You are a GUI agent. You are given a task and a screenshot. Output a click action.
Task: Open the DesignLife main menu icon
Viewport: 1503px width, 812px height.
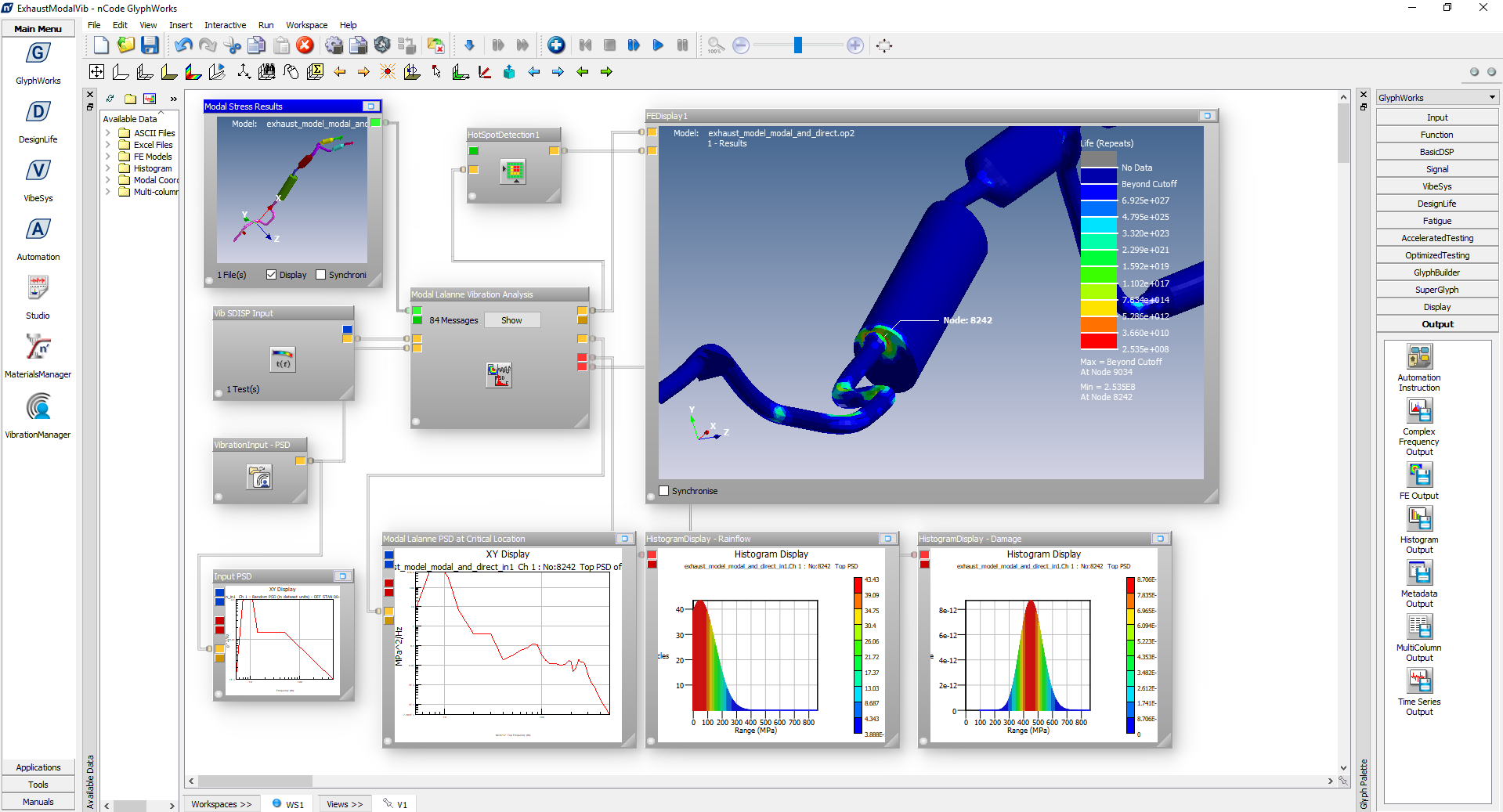38,113
